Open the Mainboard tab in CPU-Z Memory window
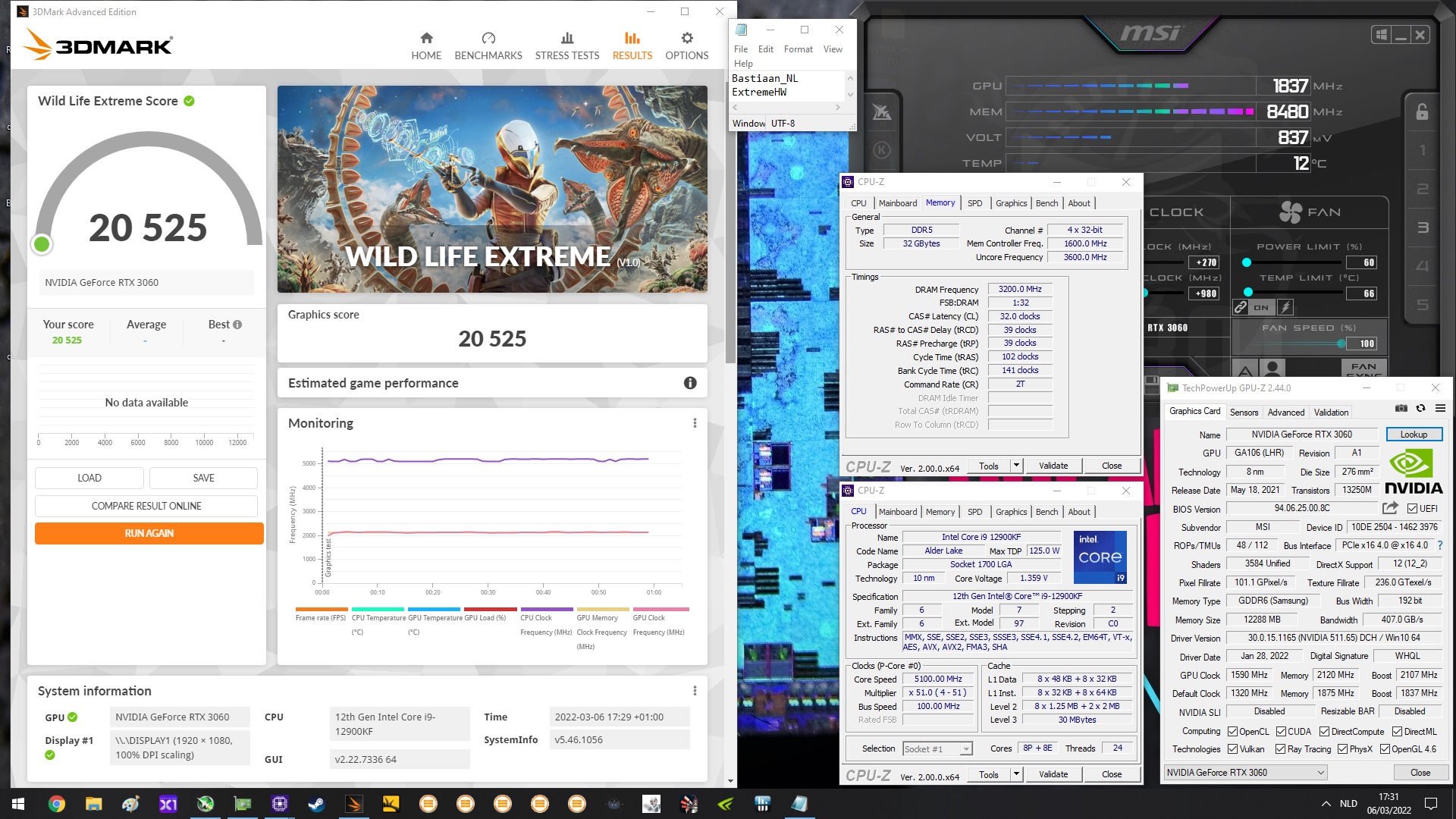Image resolution: width=1456 pixels, height=819 pixels. click(897, 203)
